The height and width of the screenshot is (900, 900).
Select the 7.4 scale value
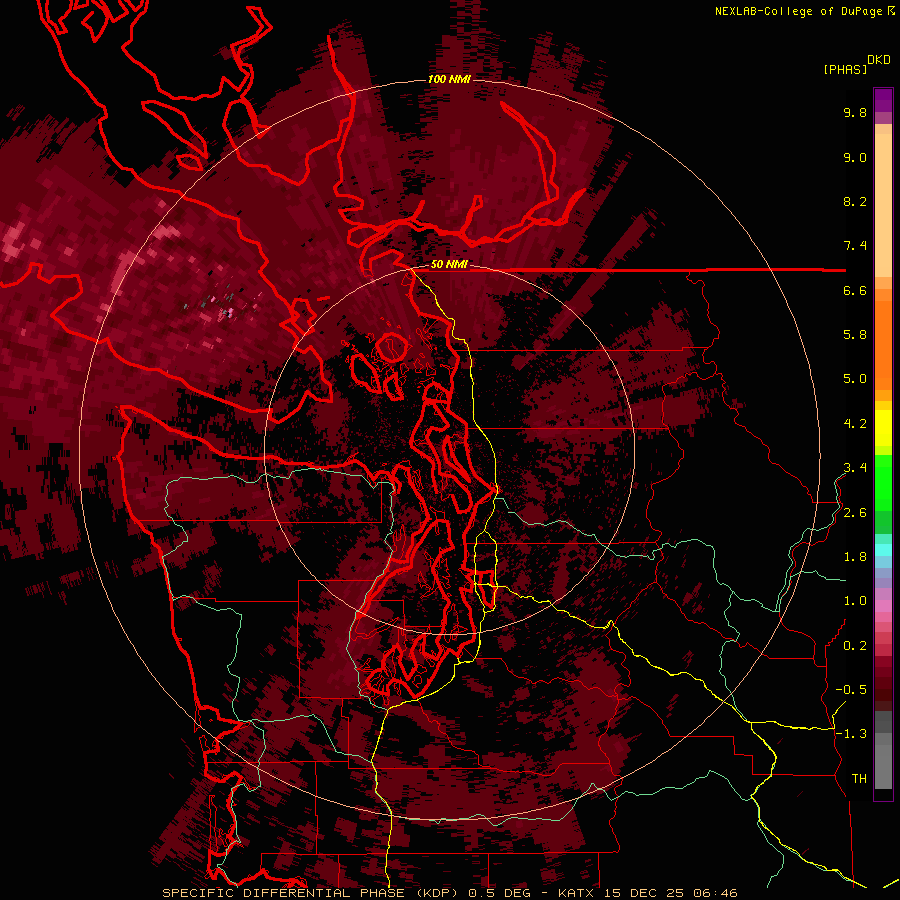(855, 246)
